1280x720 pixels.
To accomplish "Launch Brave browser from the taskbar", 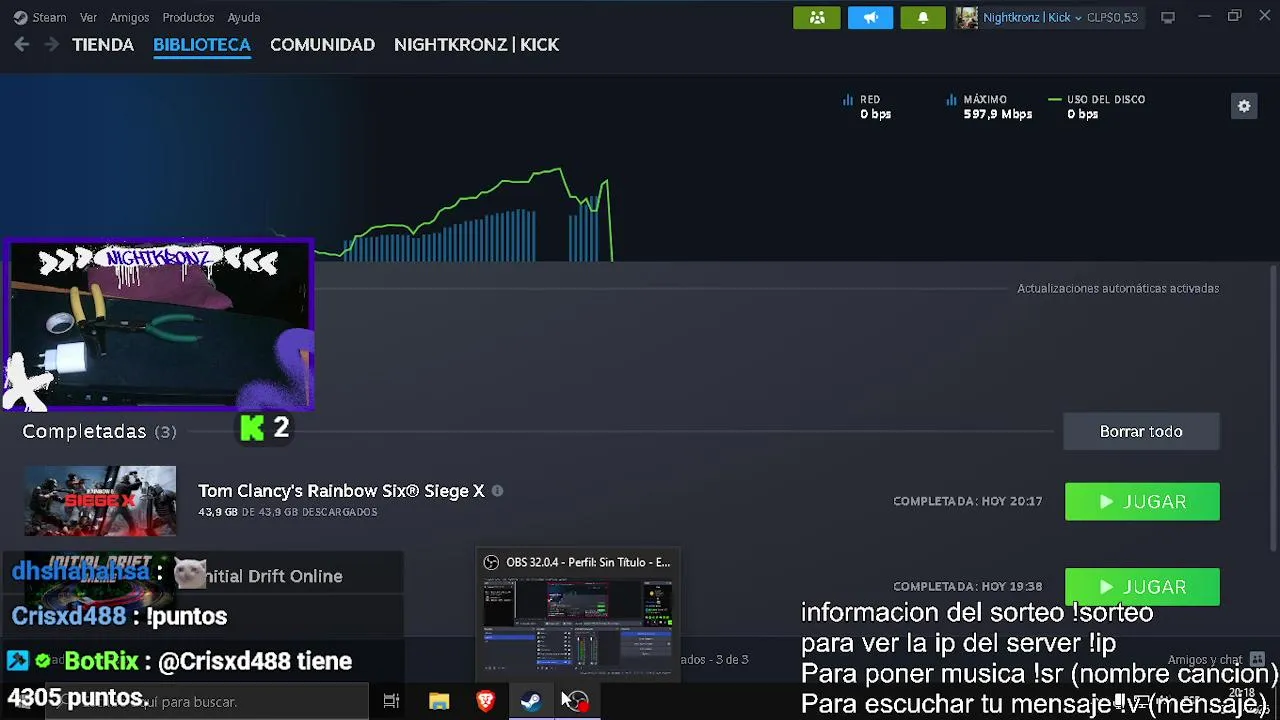I will pos(485,701).
